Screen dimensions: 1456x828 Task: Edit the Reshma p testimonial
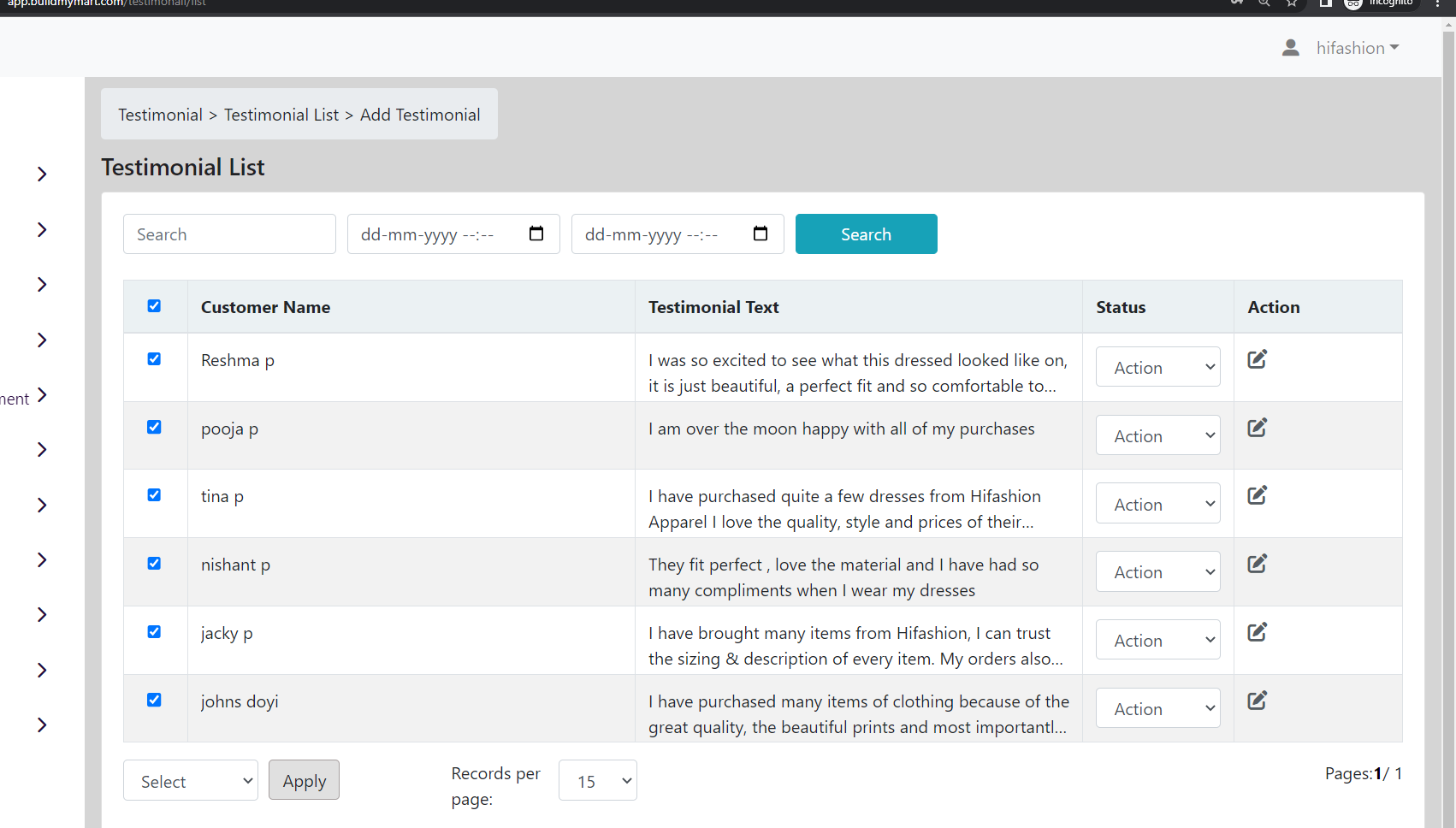[1257, 359]
